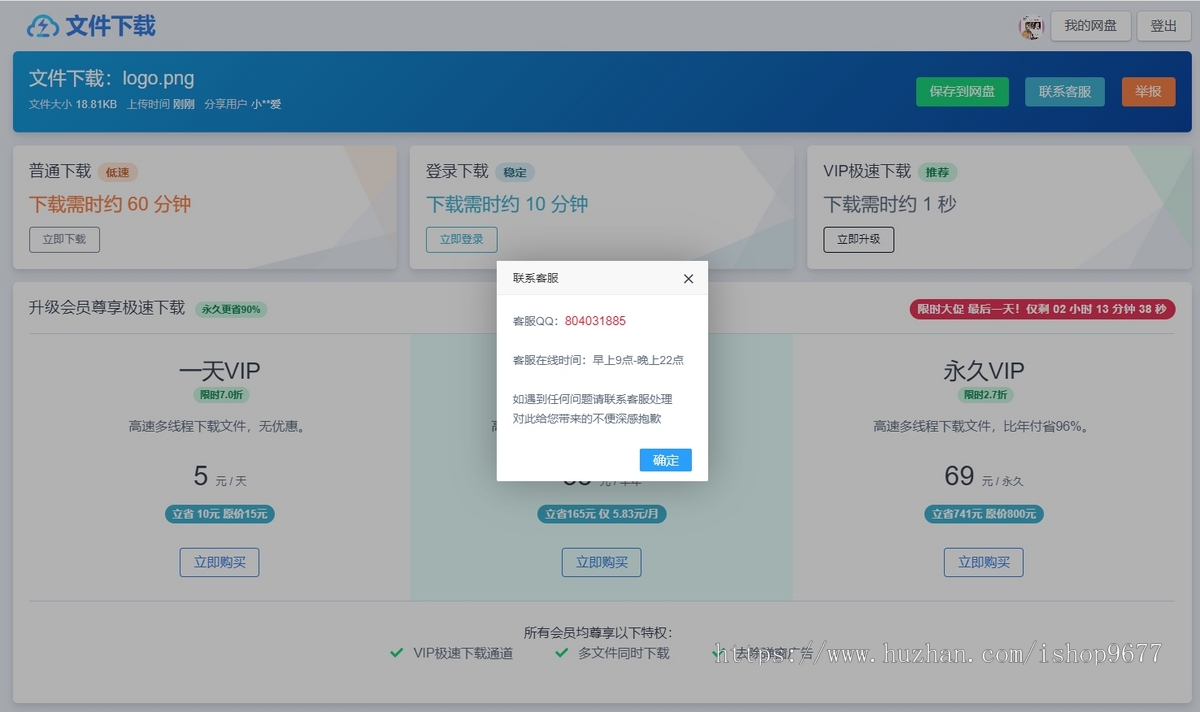Click 客服在线时间 line in dialog

[598, 360]
